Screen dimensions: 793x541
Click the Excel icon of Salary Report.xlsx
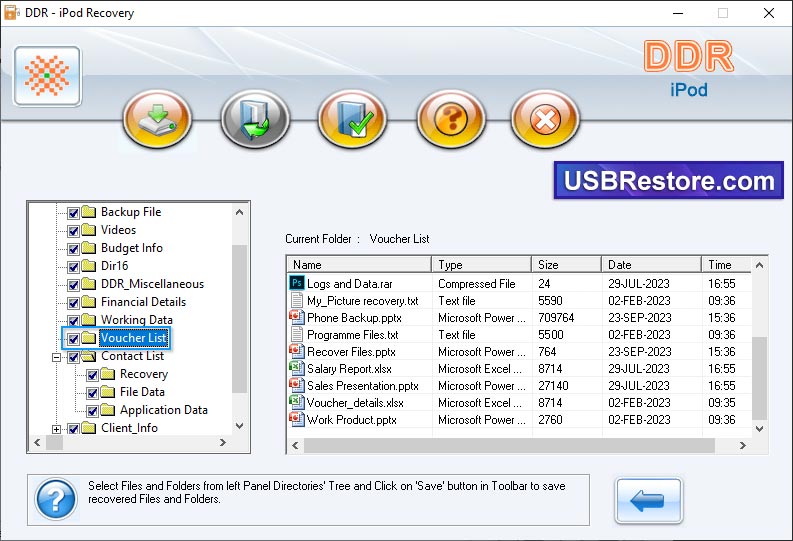(x=296, y=368)
